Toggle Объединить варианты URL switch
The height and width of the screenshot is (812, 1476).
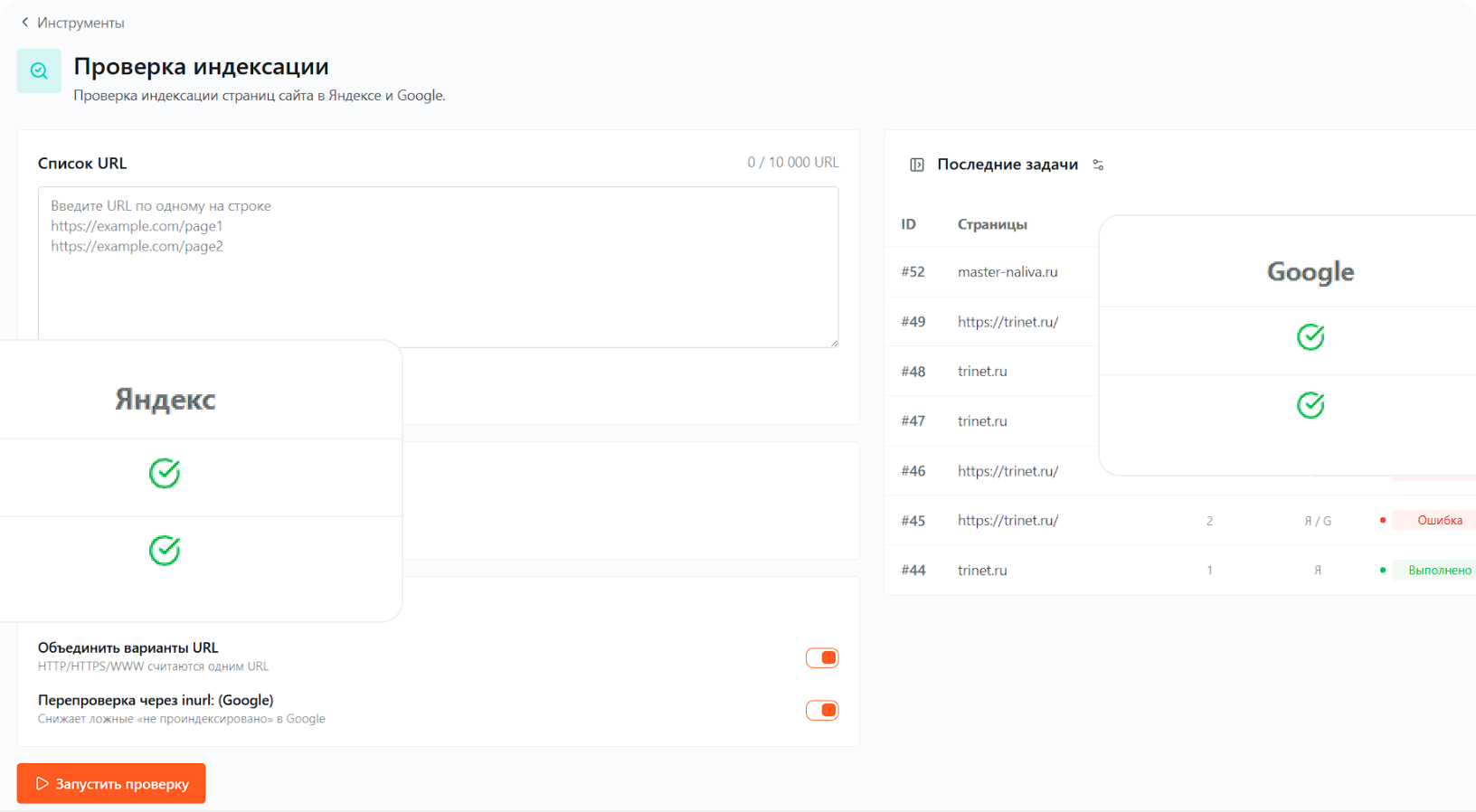click(x=822, y=657)
